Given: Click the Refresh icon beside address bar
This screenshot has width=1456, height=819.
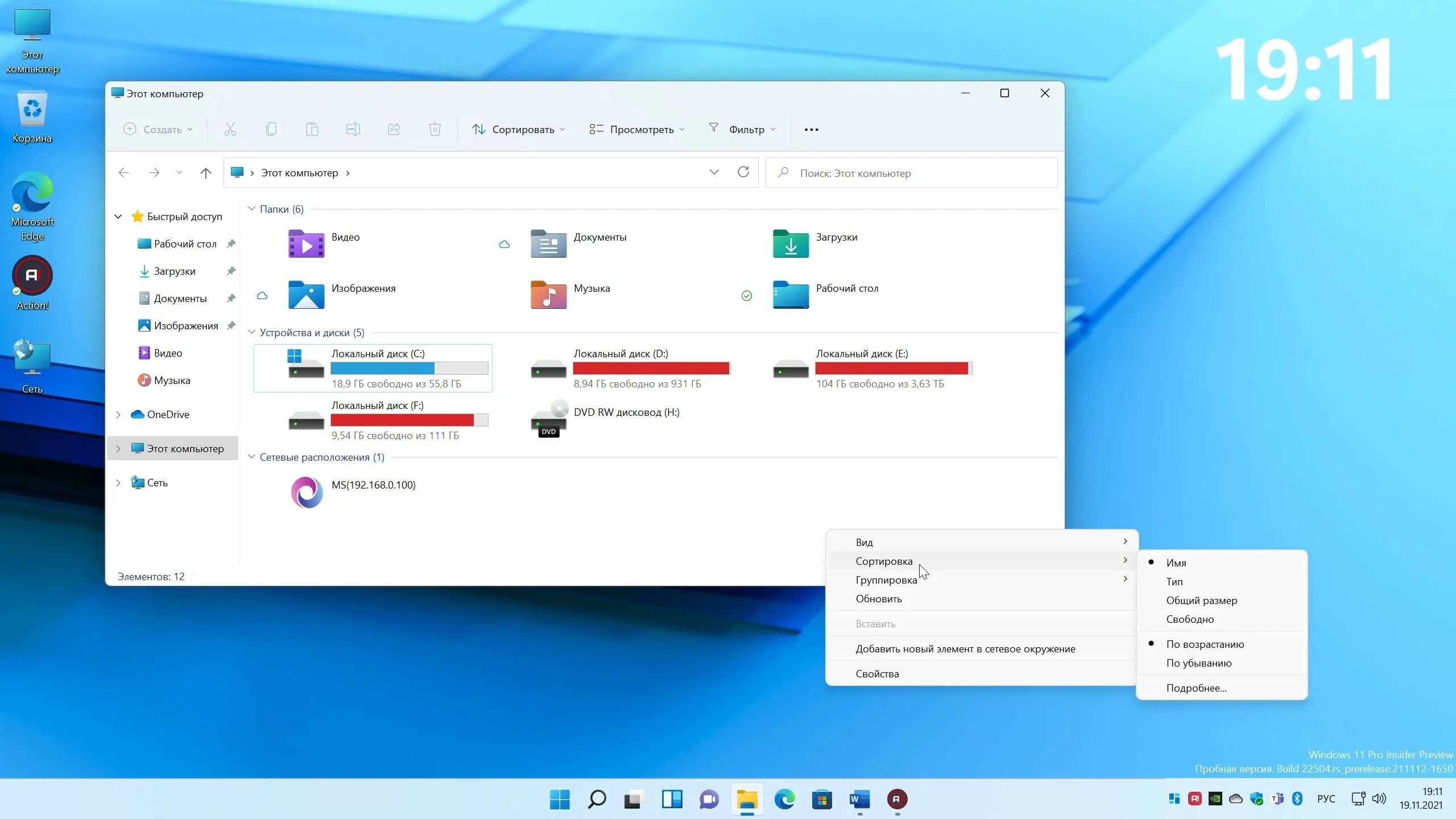Looking at the screenshot, I should tap(743, 172).
